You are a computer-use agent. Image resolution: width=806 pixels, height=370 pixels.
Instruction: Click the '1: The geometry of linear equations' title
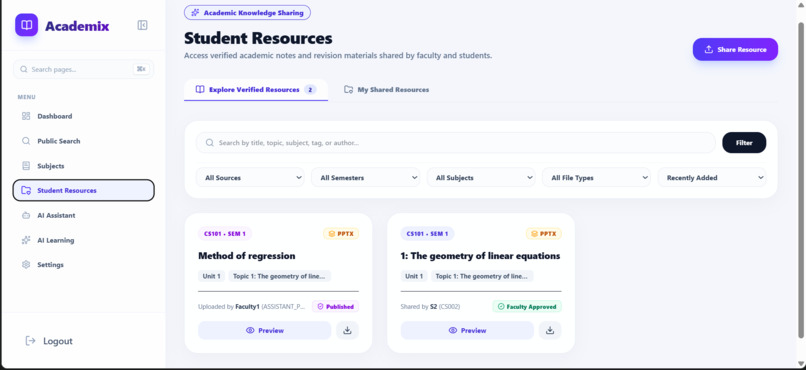point(480,256)
